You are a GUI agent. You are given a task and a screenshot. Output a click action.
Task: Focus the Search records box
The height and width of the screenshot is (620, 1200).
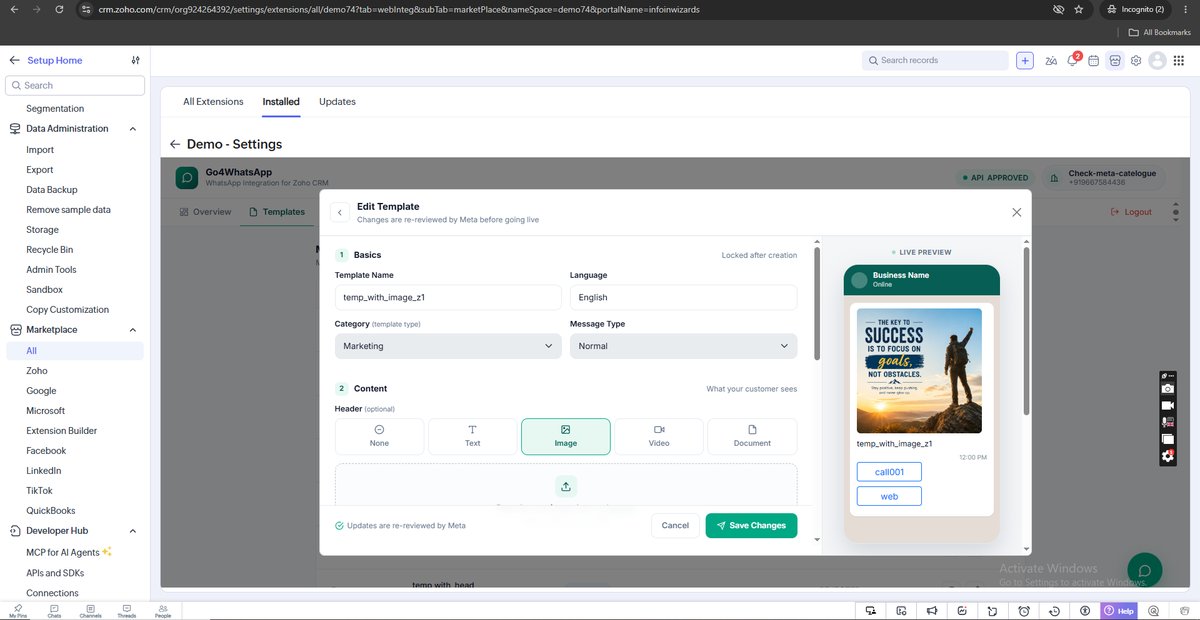(x=935, y=60)
